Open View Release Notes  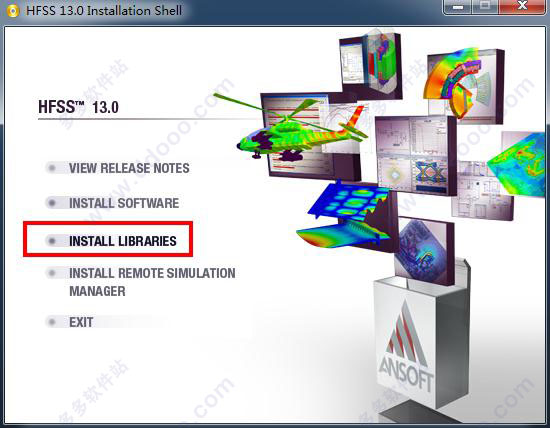click(x=129, y=168)
